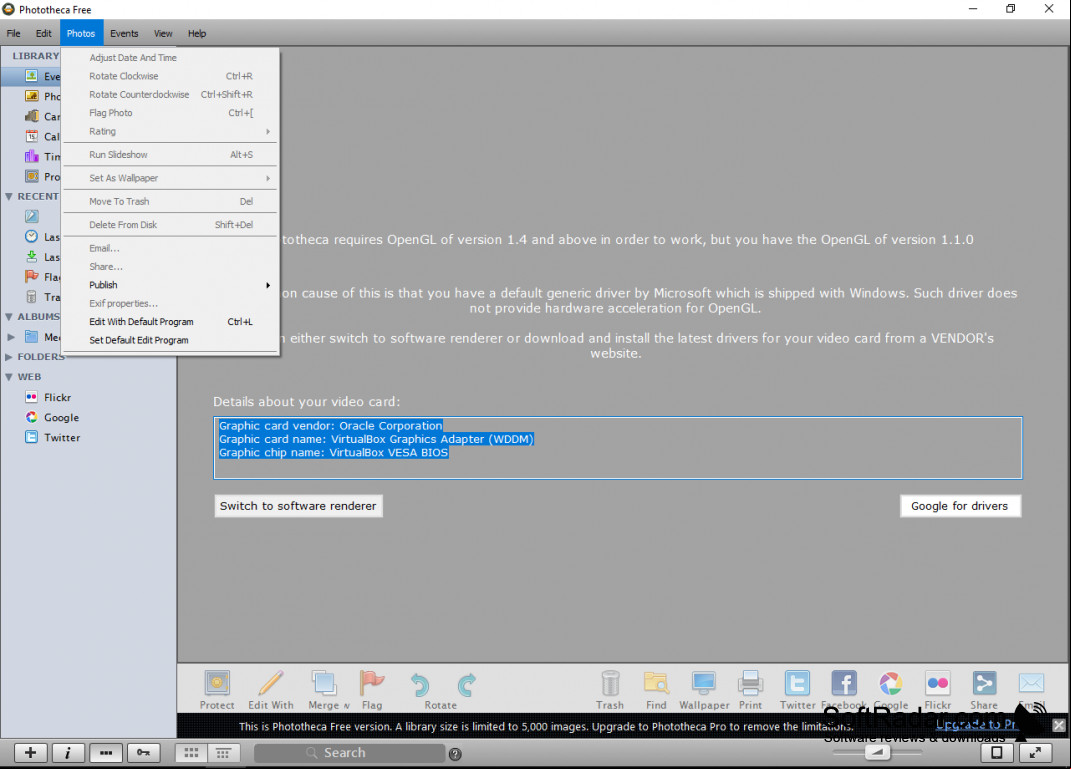Dismiss the free version banner with X
This screenshot has height=769, width=1071.
click(x=1059, y=725)
